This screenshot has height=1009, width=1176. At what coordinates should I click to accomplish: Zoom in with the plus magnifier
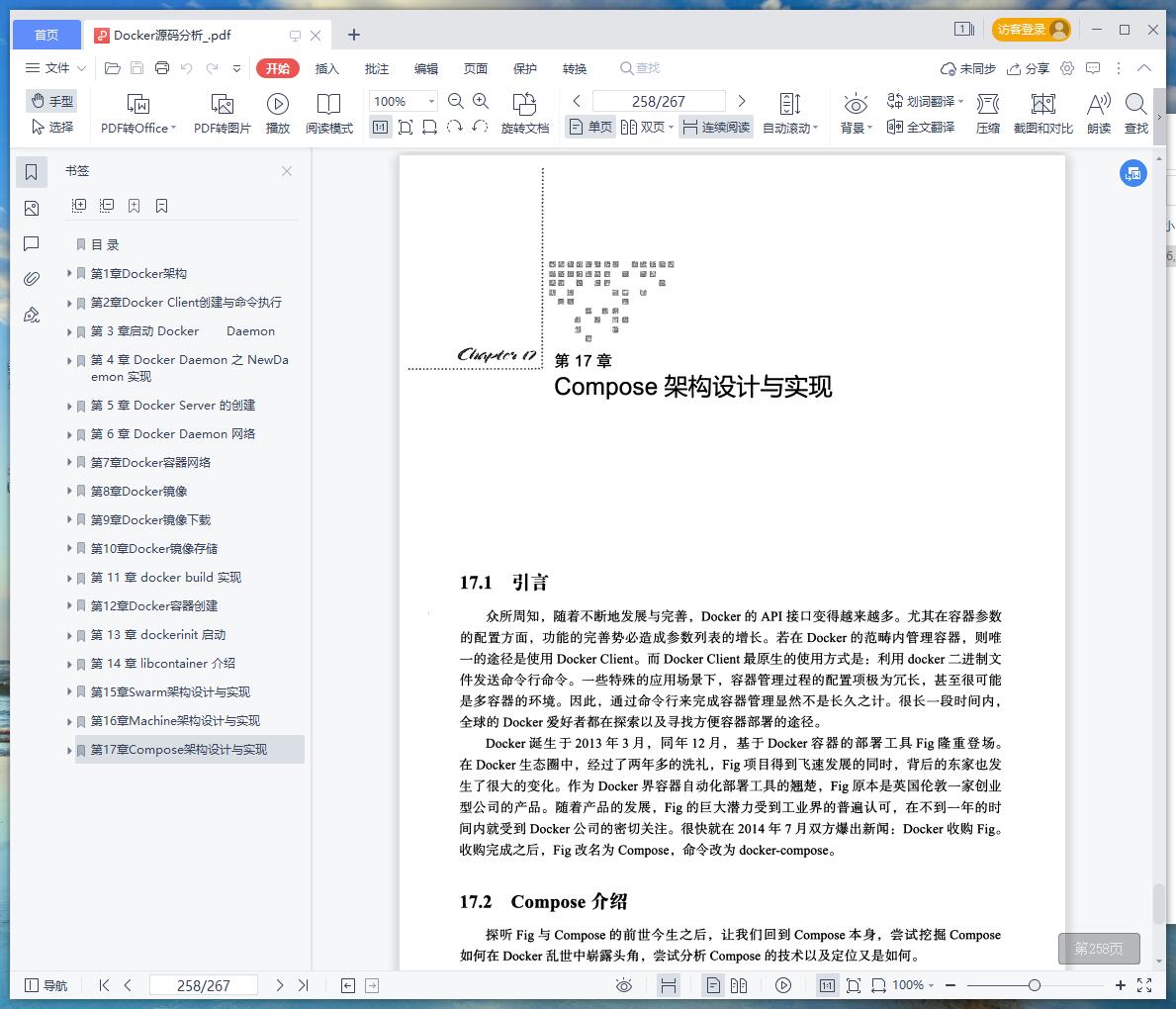(x=481, y=101)
